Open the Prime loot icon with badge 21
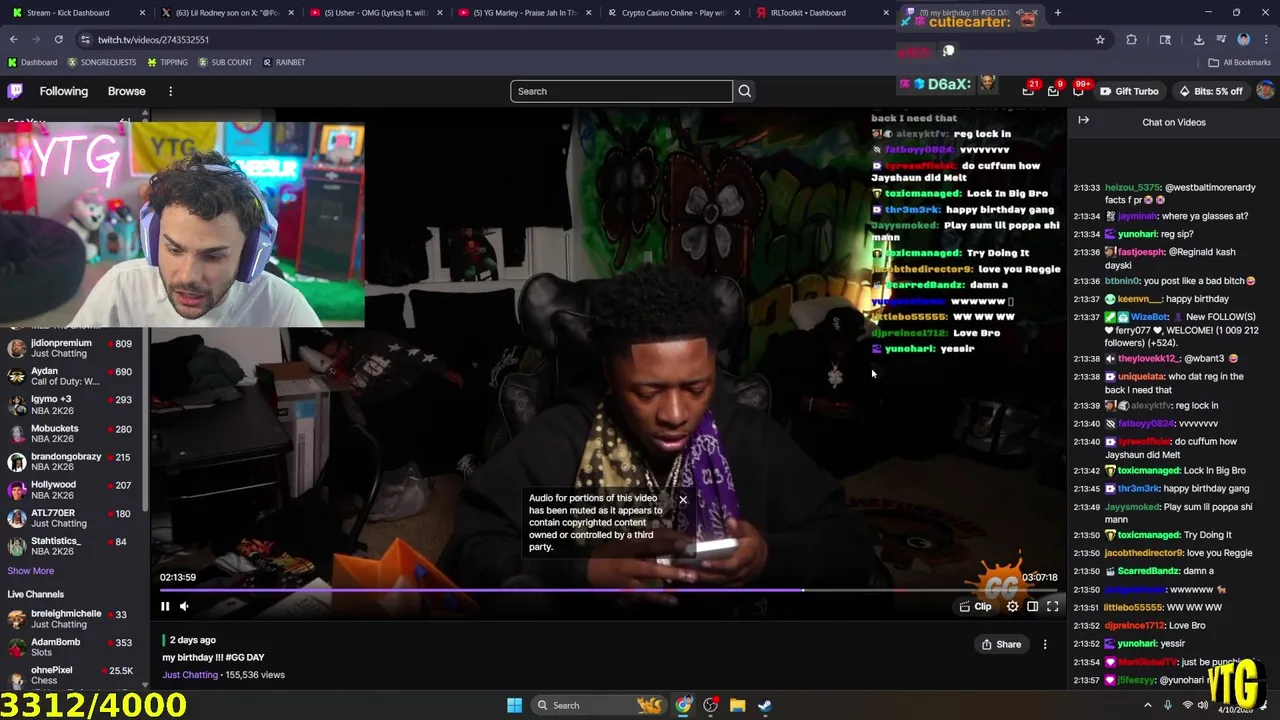The height and width of the screenshot is (720, 1280). (1028, 90)
